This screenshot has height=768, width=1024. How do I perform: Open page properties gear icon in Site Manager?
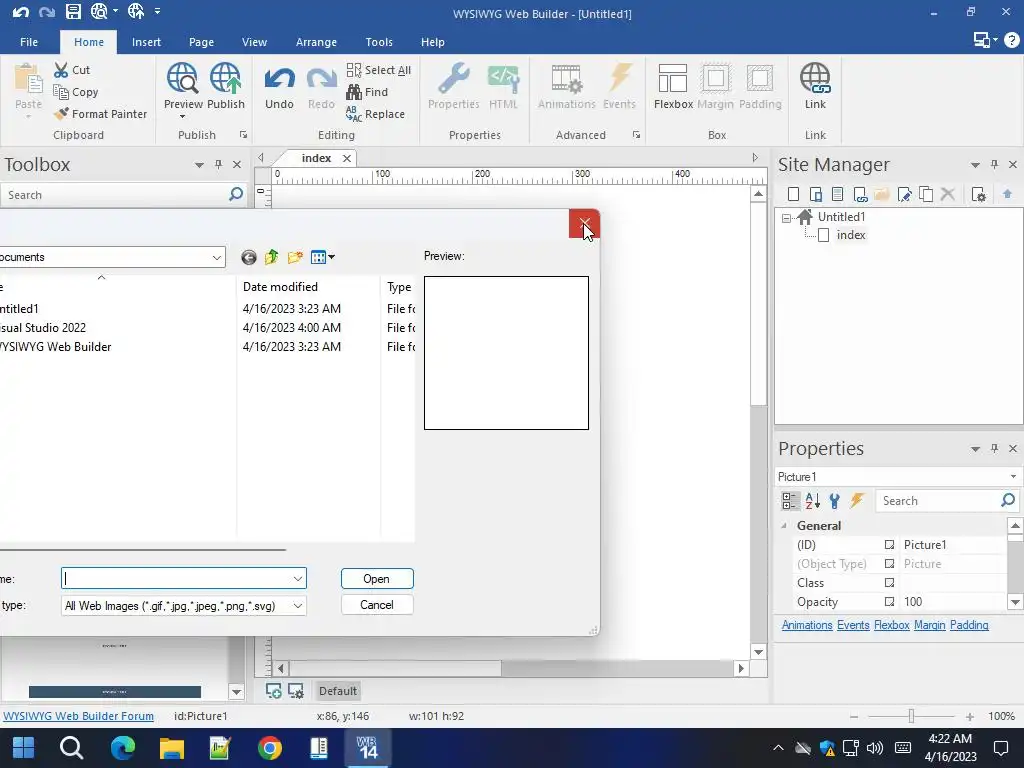pos(978,194)
